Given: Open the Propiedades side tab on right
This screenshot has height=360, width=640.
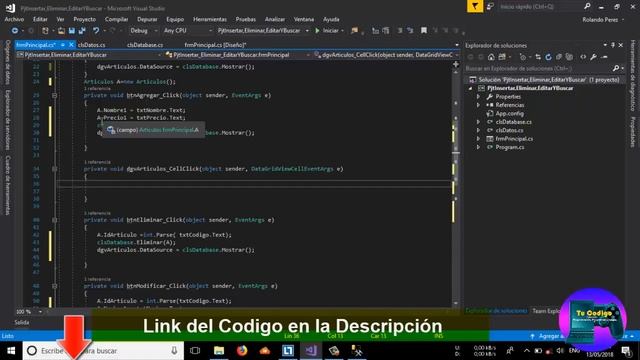Looking at the screenshot, I should pos(633,131).
